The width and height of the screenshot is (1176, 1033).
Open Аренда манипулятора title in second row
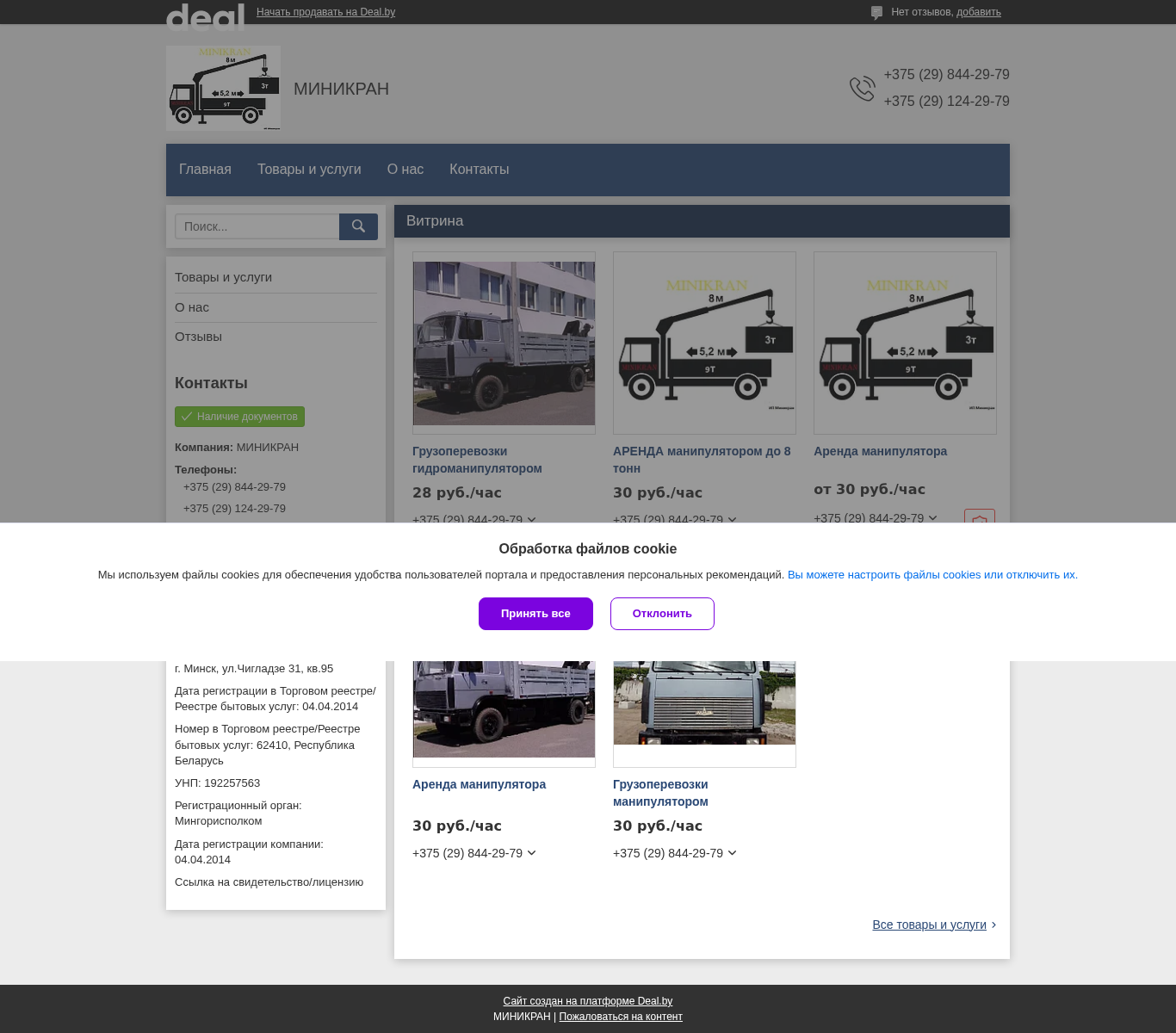coord(479,784)
